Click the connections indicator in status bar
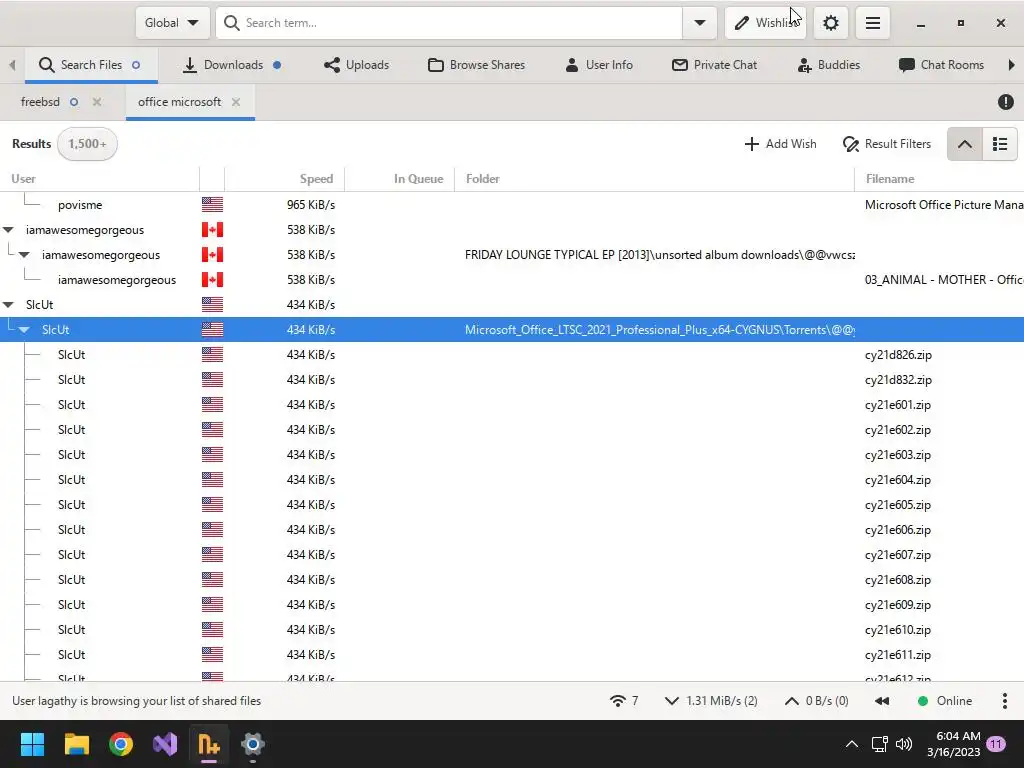1024x768 pixels. click(624, 701)
